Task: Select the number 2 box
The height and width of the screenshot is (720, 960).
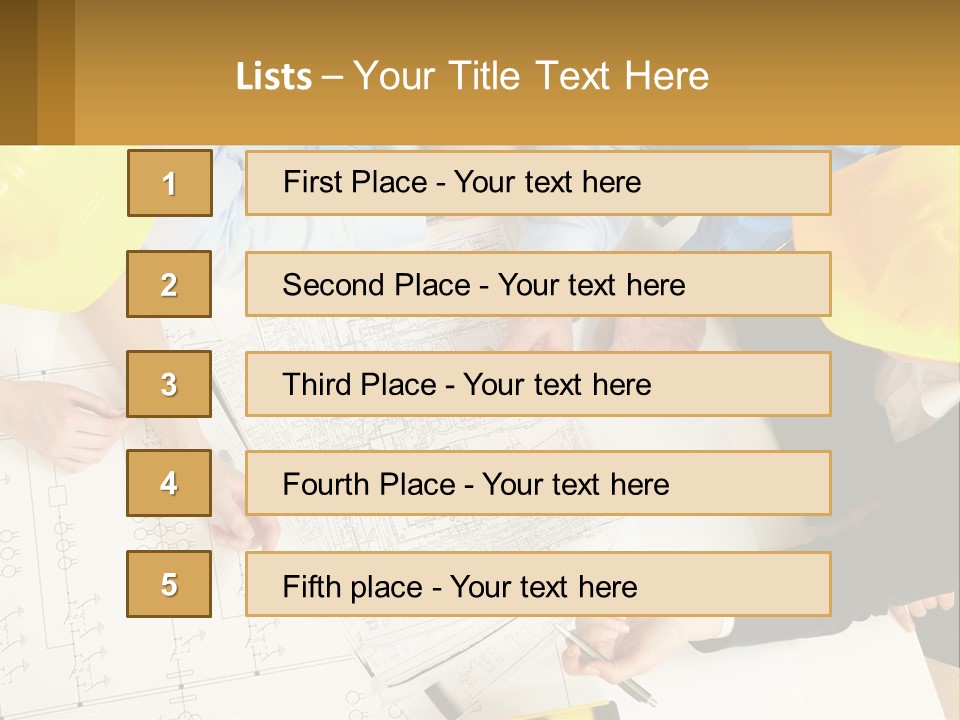Action: tap(169, 284)
